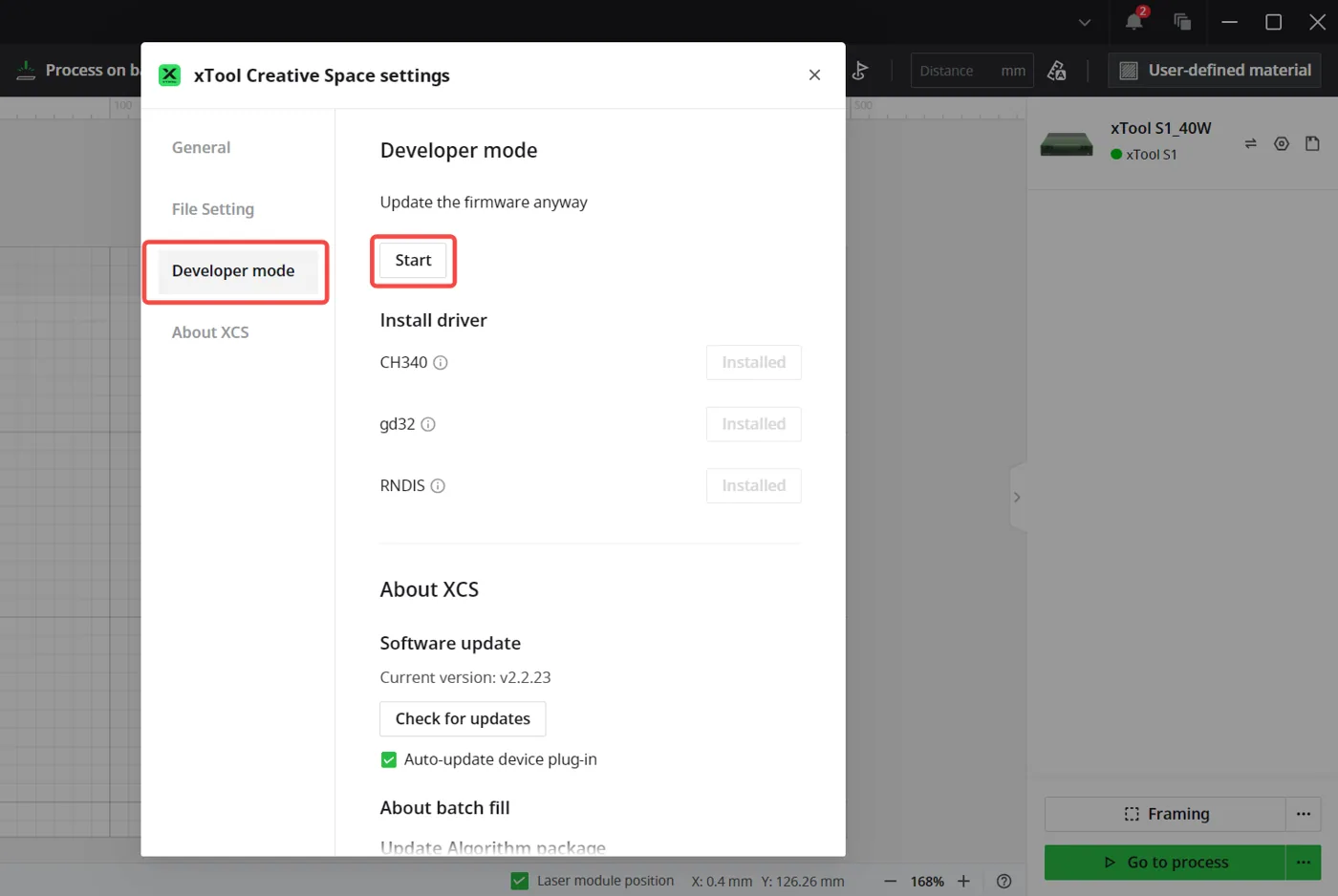
Task: Click Start to update firmware anyway
Action: [413, 260]
